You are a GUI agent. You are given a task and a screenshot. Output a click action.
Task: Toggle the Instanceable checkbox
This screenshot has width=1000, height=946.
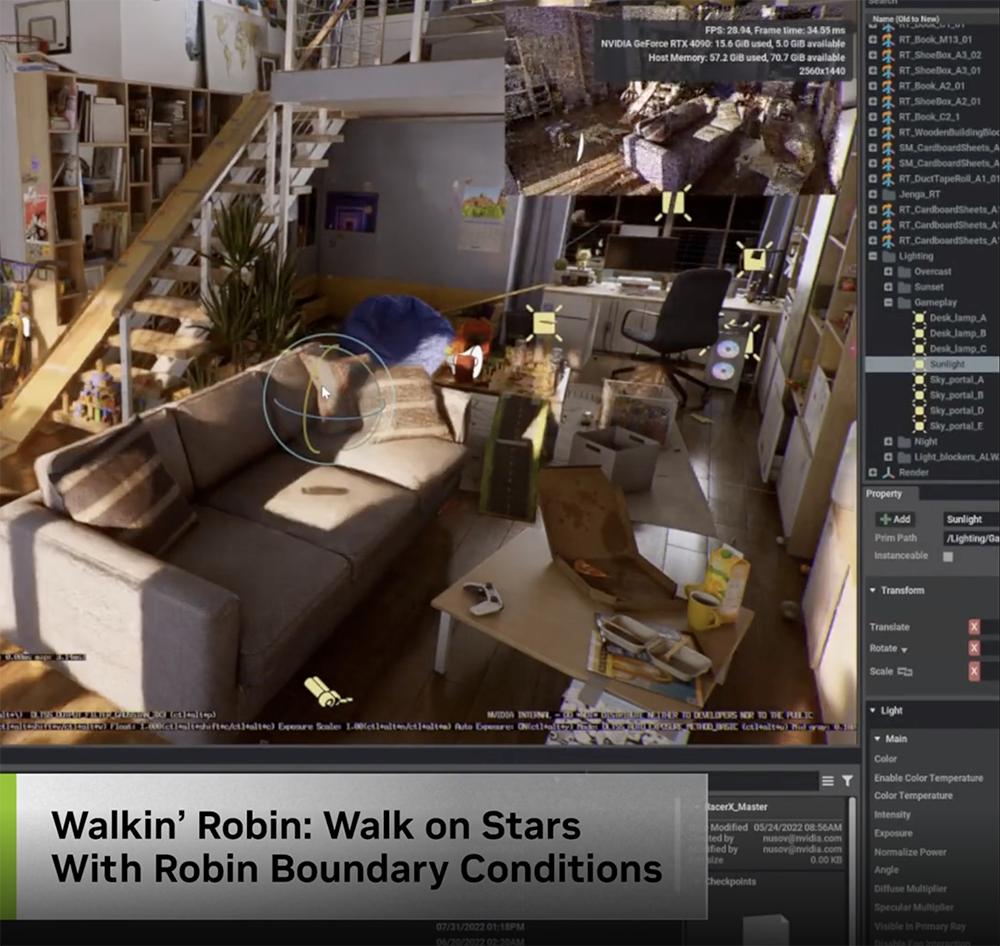(x=948, y=556)
